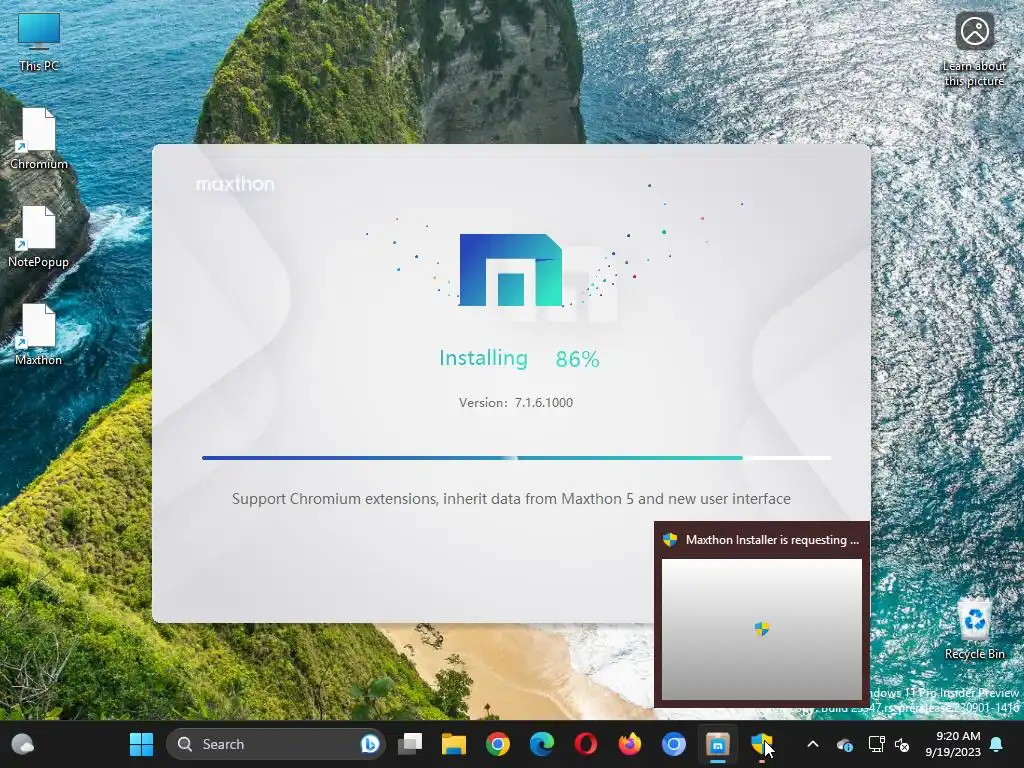
Task: Open Task View on the taskbar
Action: coord(410,744)
